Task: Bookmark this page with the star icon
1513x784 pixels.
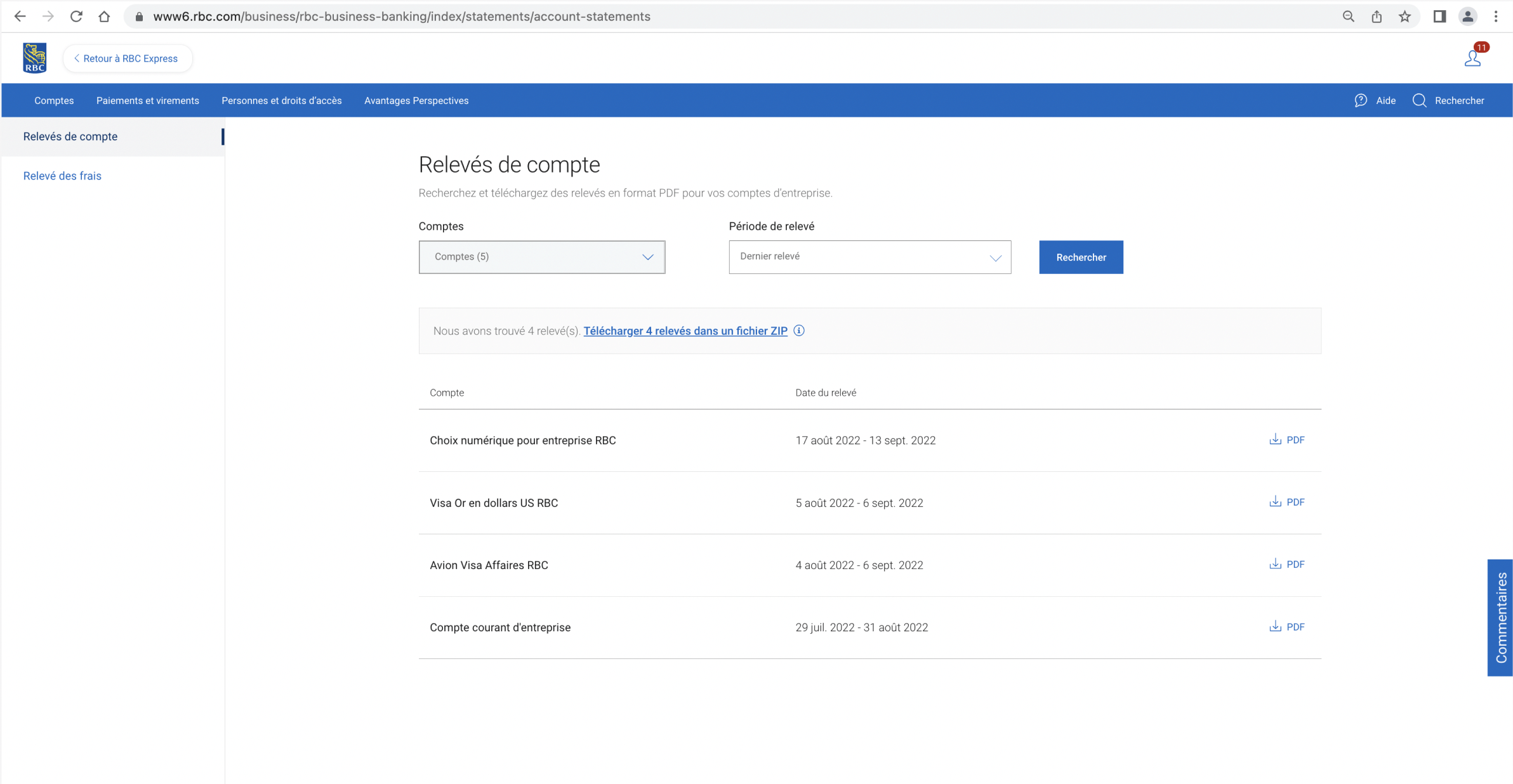Action: 1404,16
